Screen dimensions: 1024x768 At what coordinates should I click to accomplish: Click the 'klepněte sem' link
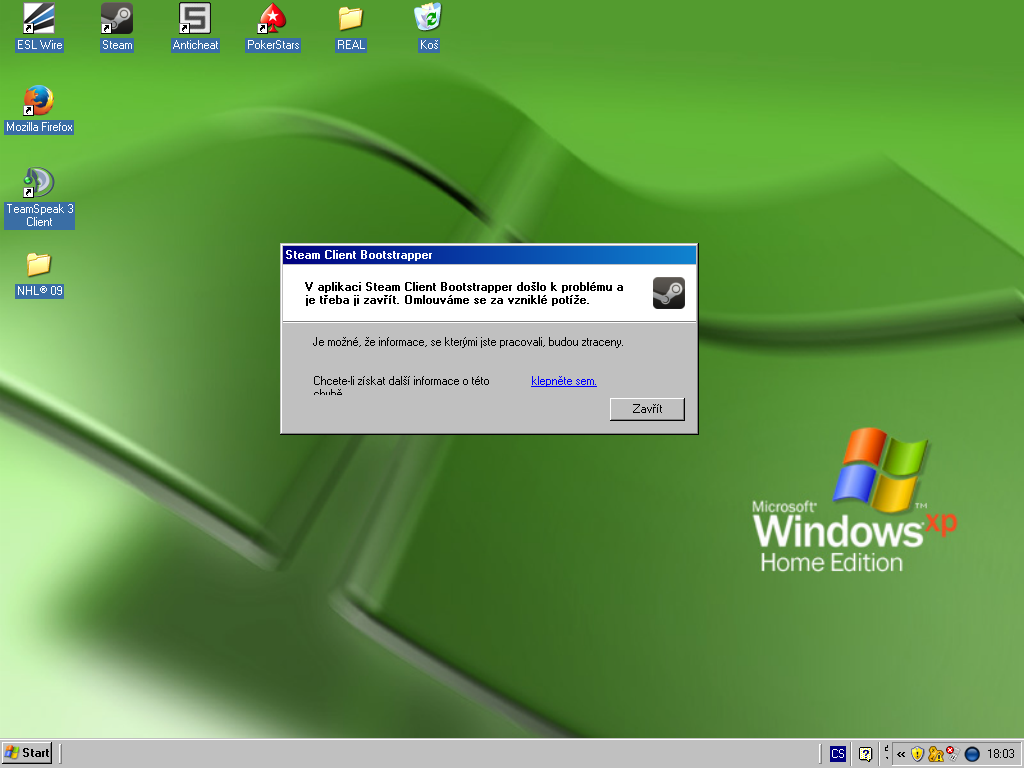click(x=564, y=381)
